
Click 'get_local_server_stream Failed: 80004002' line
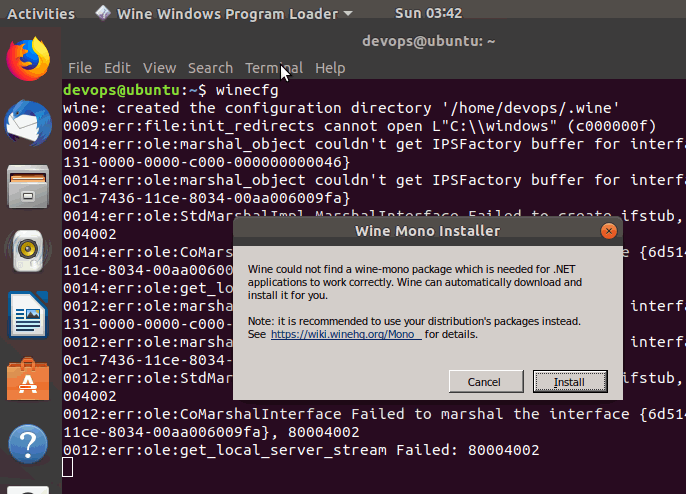coord(301,450)
